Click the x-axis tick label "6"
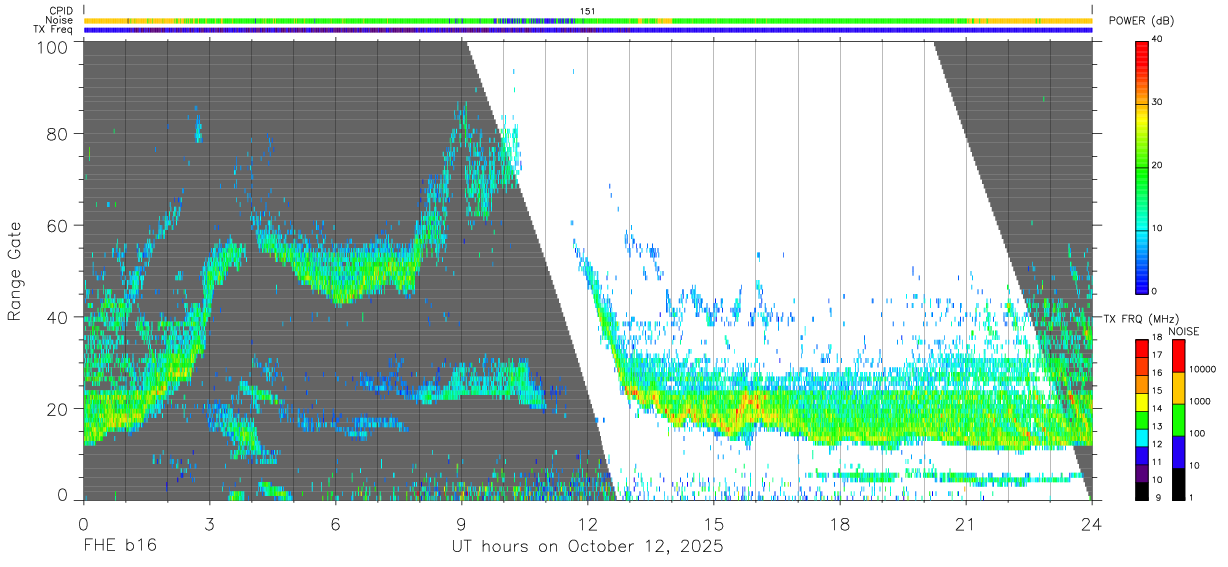This screenshot has width=1228, height=567. 335,523
